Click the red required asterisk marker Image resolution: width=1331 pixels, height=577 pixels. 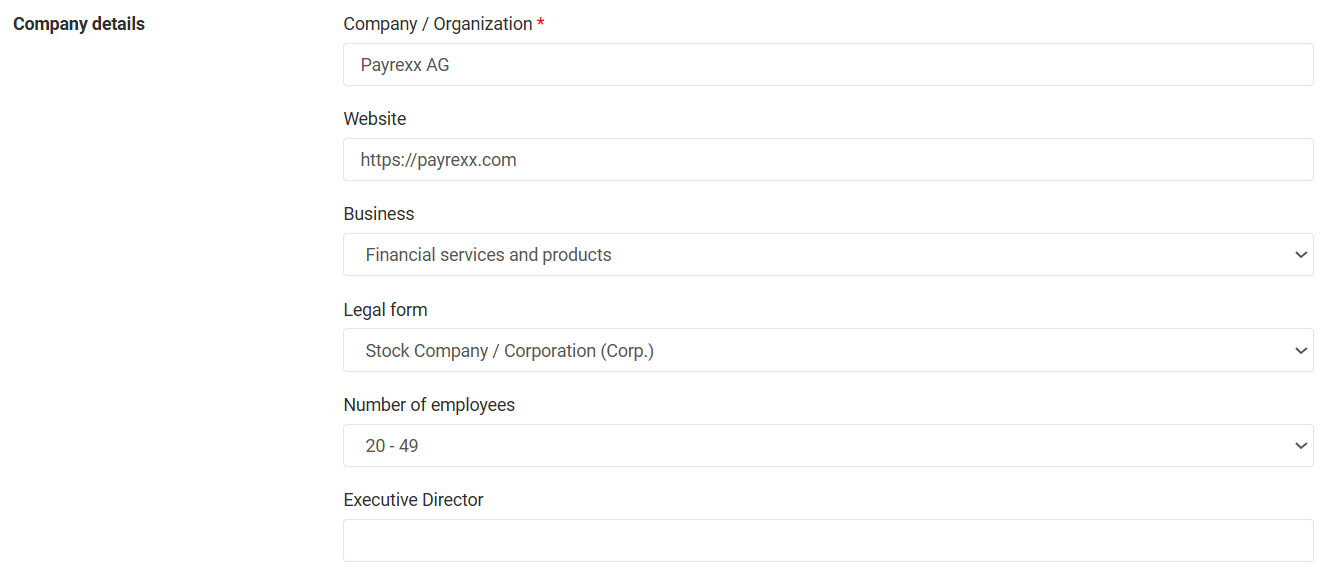coord(541,24)
